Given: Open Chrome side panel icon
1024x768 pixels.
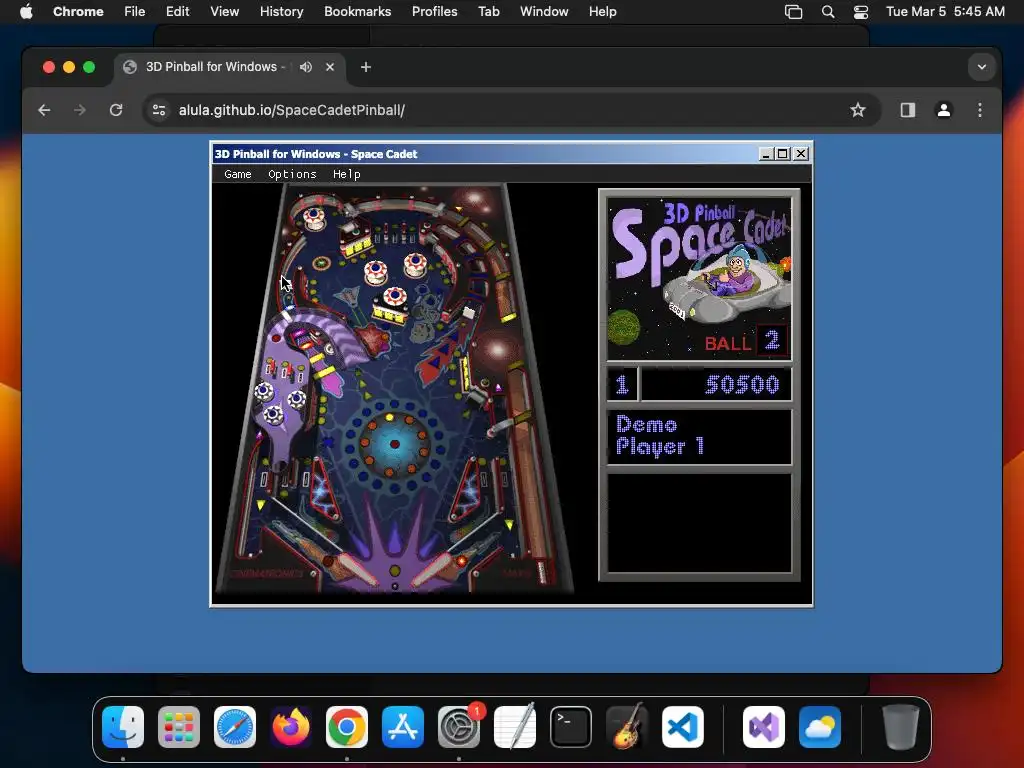Looking at the screenshot, I should (x=908, y=110).
